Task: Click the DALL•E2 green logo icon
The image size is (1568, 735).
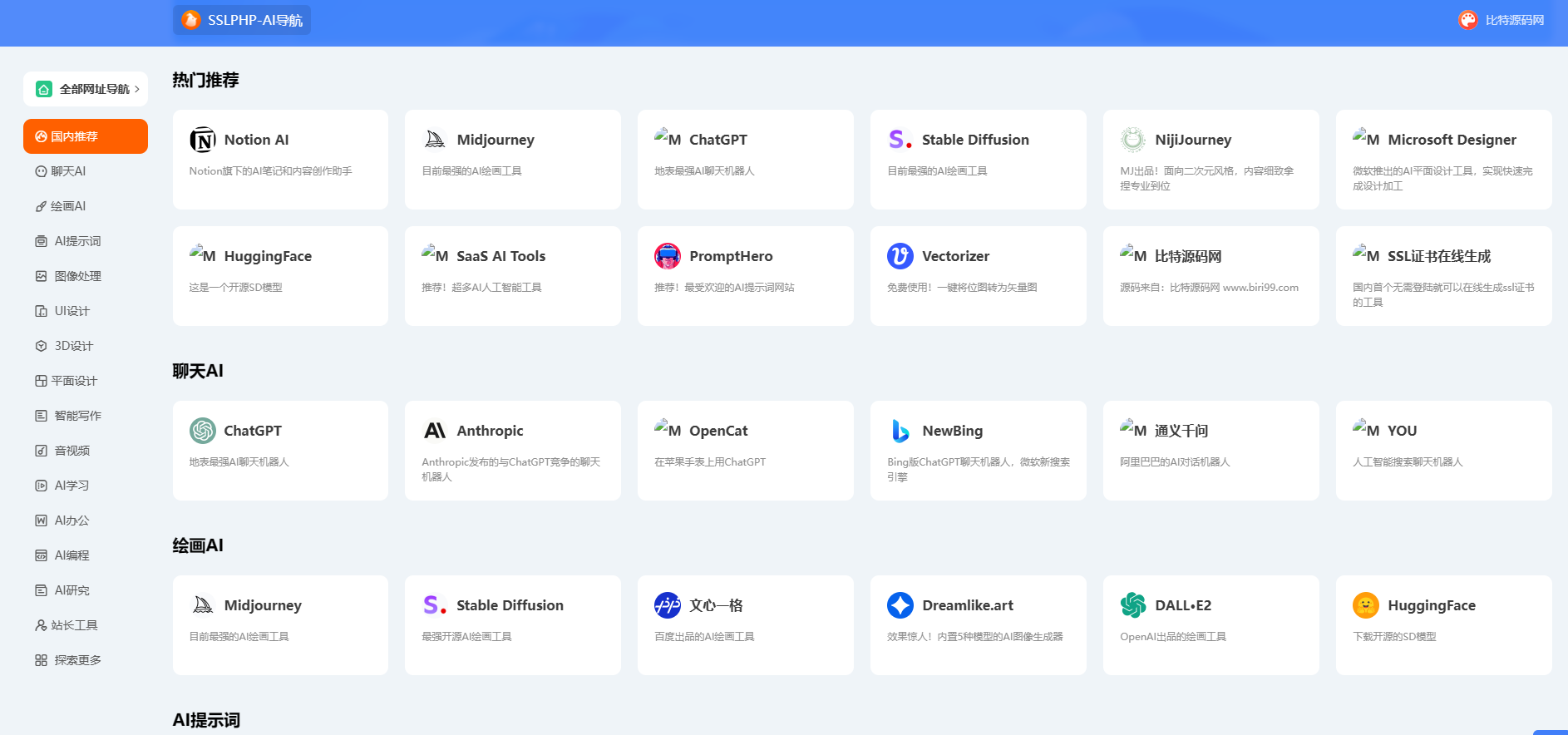Action: [x=1133, y=605]
